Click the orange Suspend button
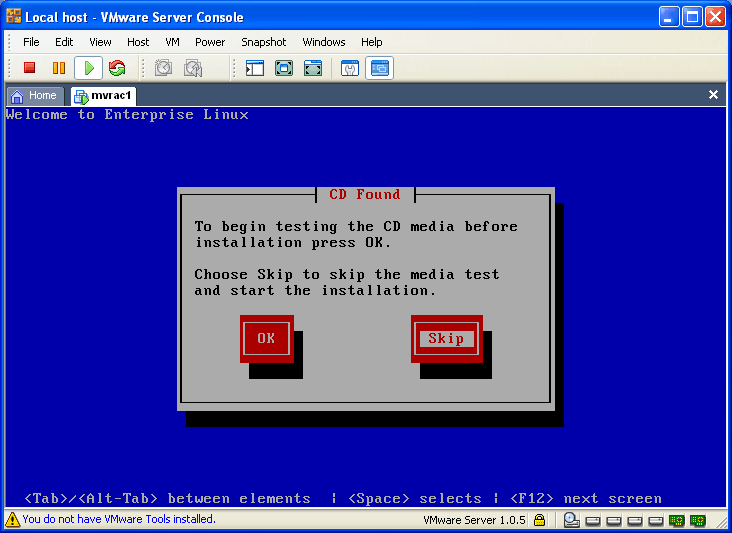This screenshot has height=533, width=732. [59, 68]
